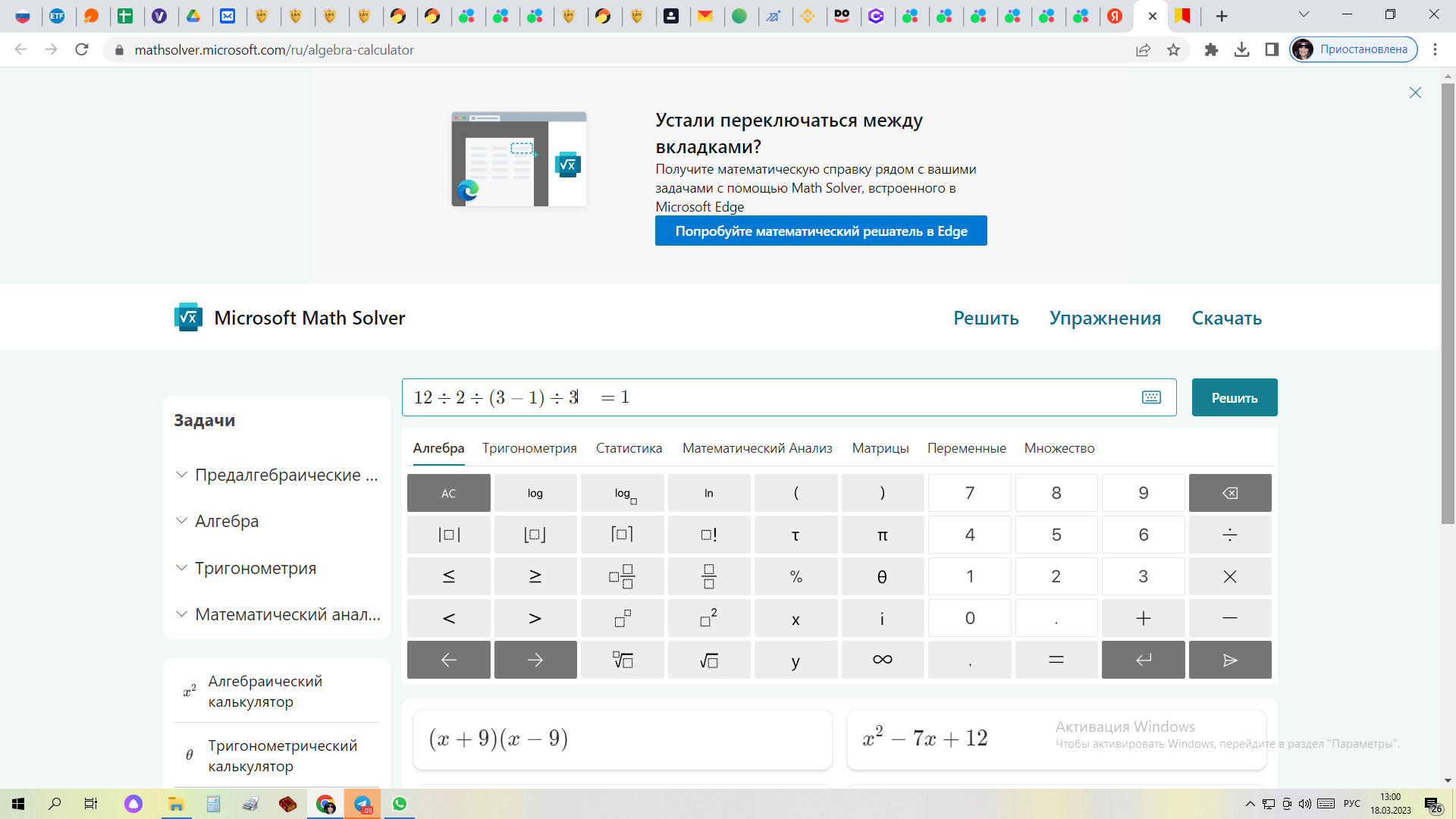
Task: Open the Статистика keypad tab
Action: click(x=629, y=448)
